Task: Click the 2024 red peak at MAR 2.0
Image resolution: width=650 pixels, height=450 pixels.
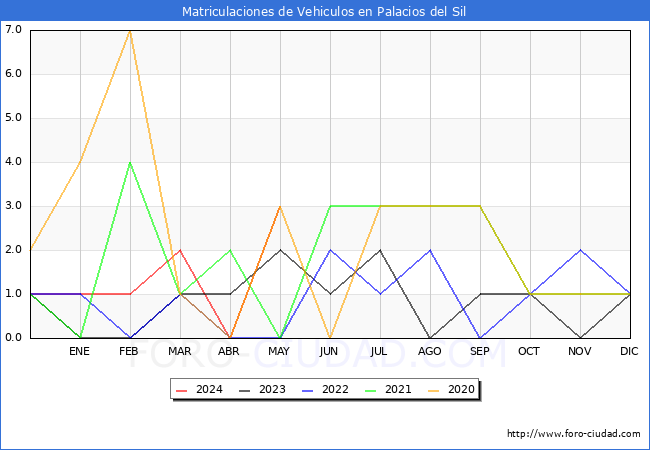Action: (180, 250)
